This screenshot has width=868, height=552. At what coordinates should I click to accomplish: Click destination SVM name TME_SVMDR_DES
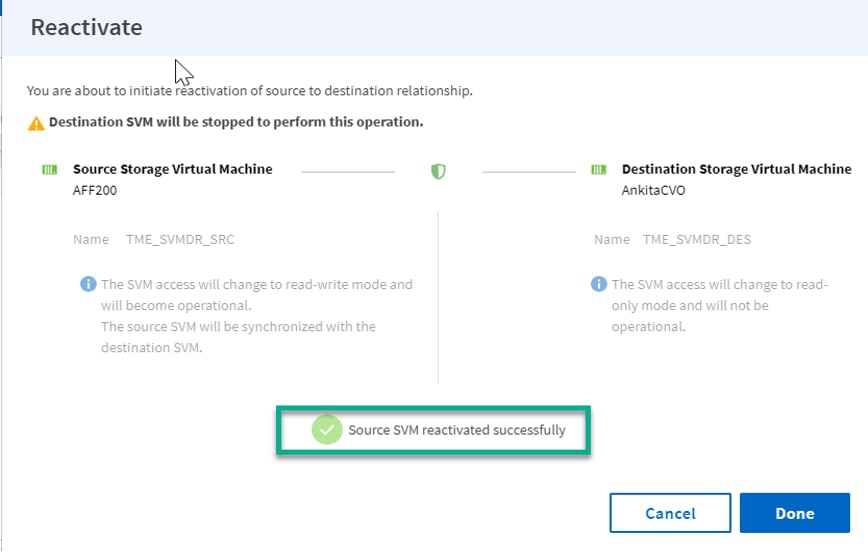[x=697, y=240]
